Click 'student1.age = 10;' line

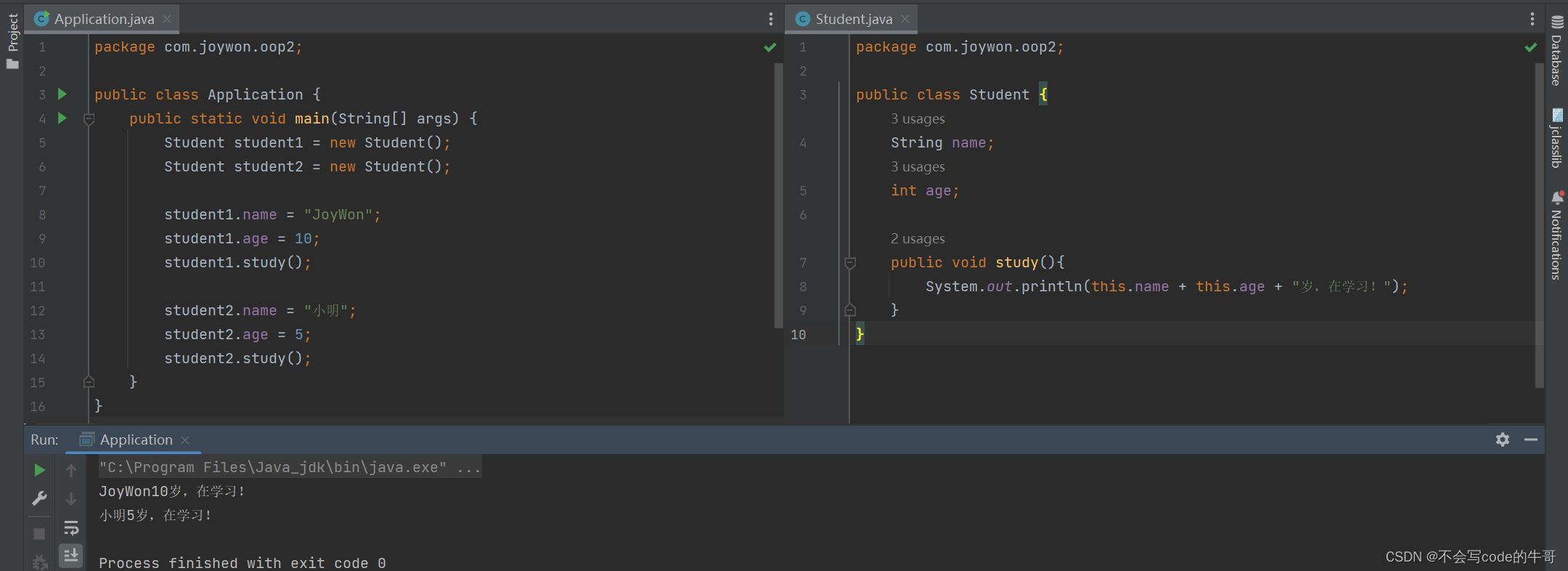242,238
